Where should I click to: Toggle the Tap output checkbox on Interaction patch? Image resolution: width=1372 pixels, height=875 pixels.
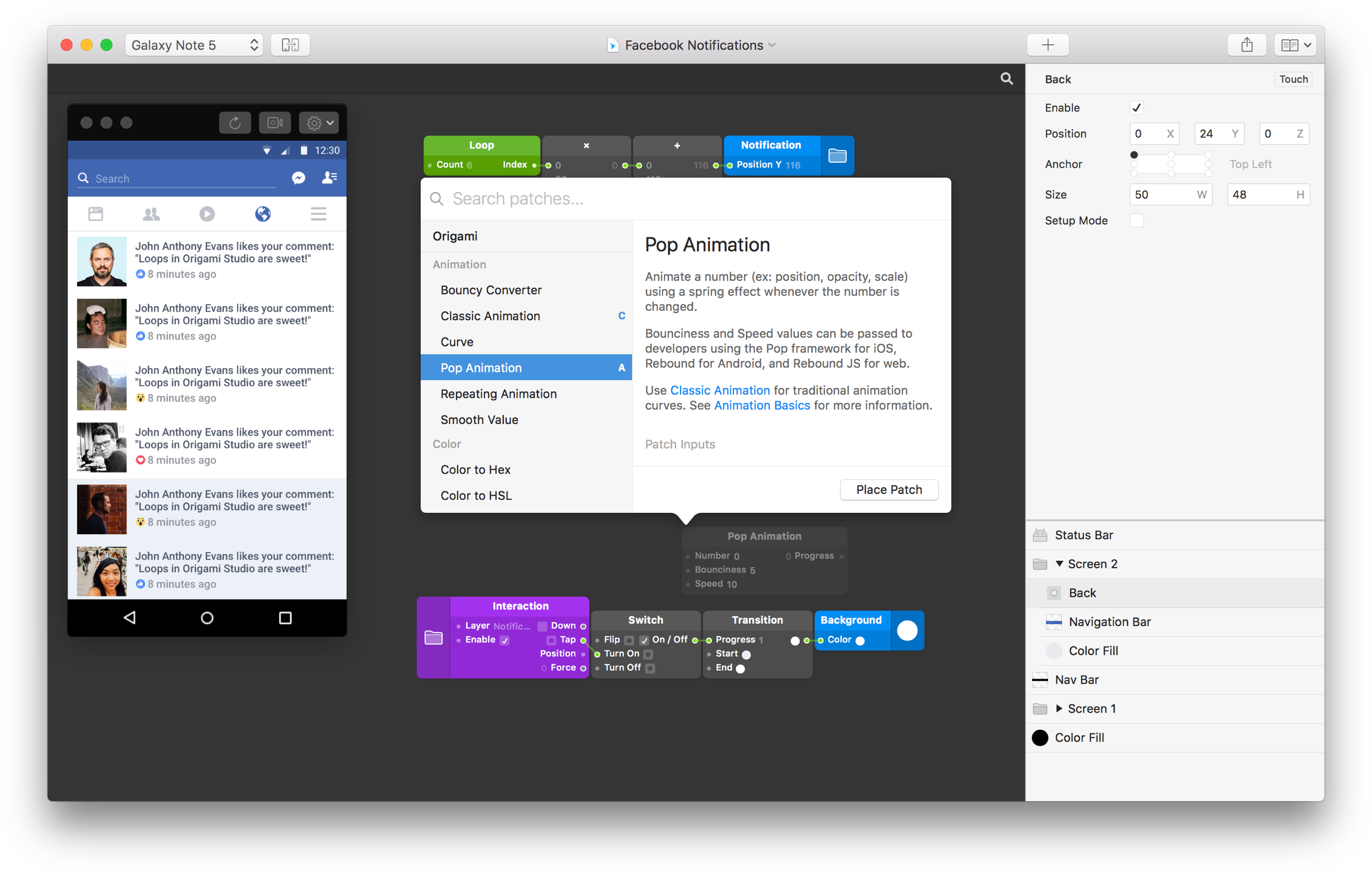551,640
